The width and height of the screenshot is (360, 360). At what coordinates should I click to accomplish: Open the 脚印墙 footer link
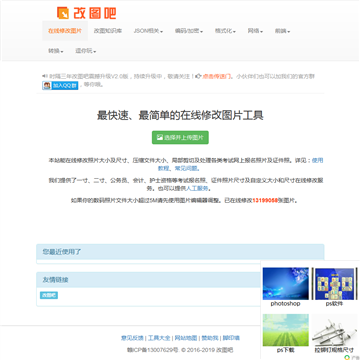point(231,338)
